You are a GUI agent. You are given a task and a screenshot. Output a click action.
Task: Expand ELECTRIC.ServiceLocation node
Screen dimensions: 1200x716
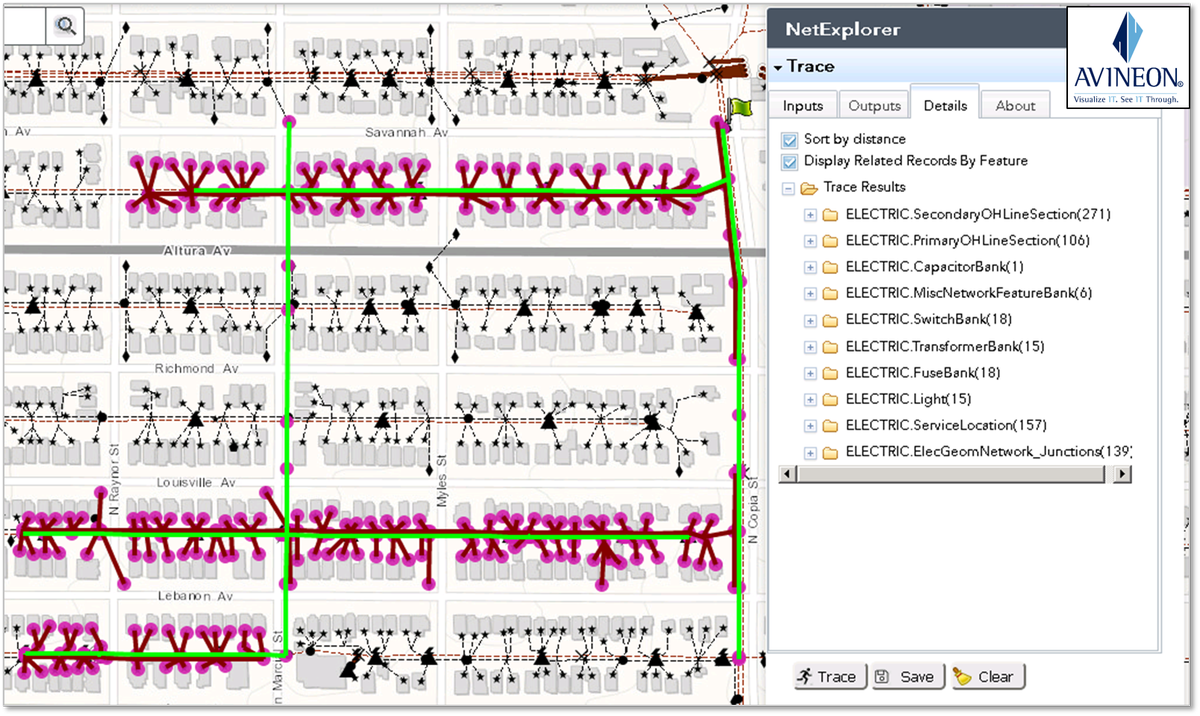810,426
